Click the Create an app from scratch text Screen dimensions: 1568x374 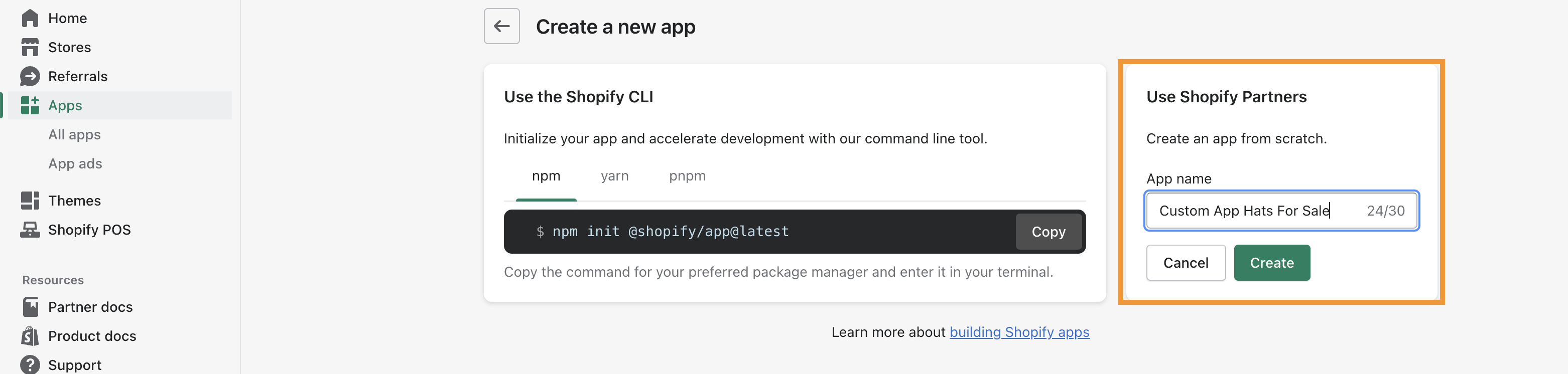point(1236,139)
